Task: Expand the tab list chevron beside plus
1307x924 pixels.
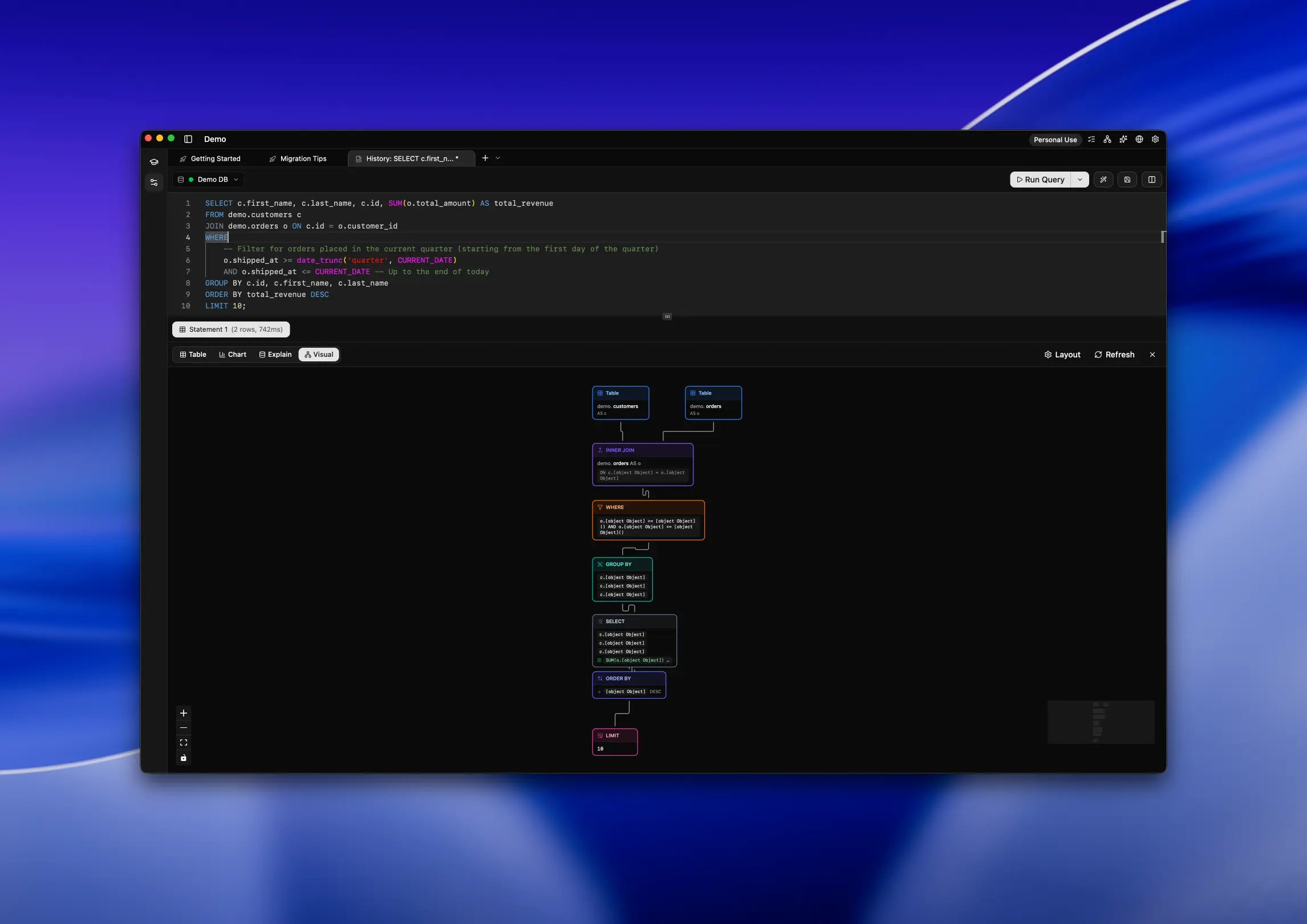Action: 498,158
